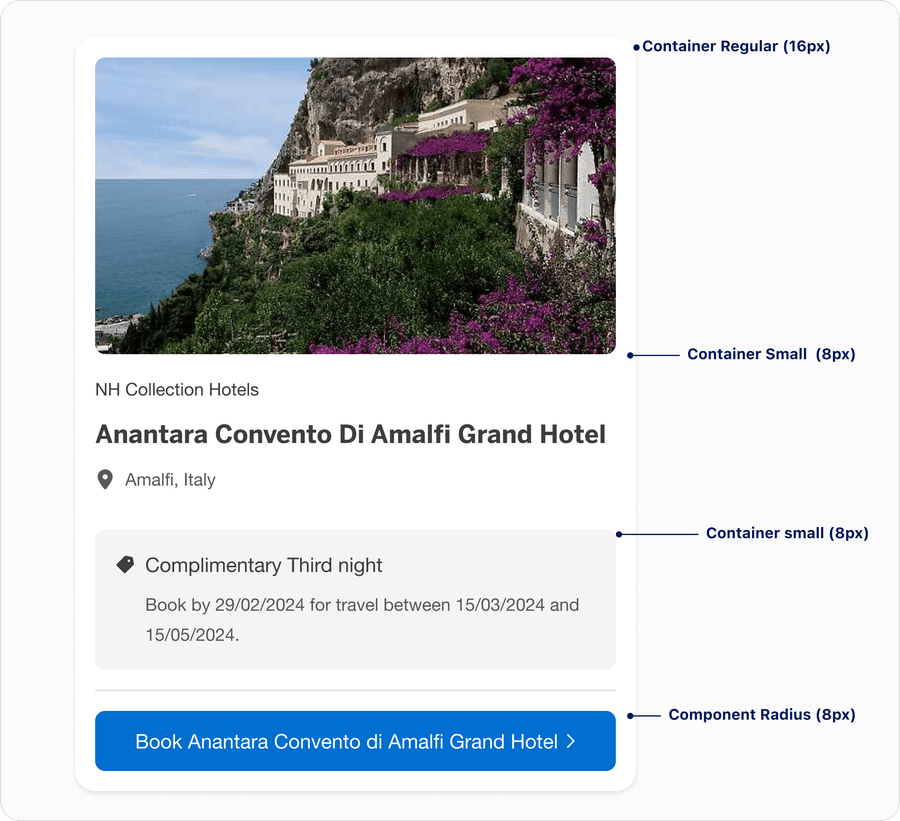Click the location pin icon
Image resolution: width=900 pixels, height=821 pixels.
click(104, 480)
